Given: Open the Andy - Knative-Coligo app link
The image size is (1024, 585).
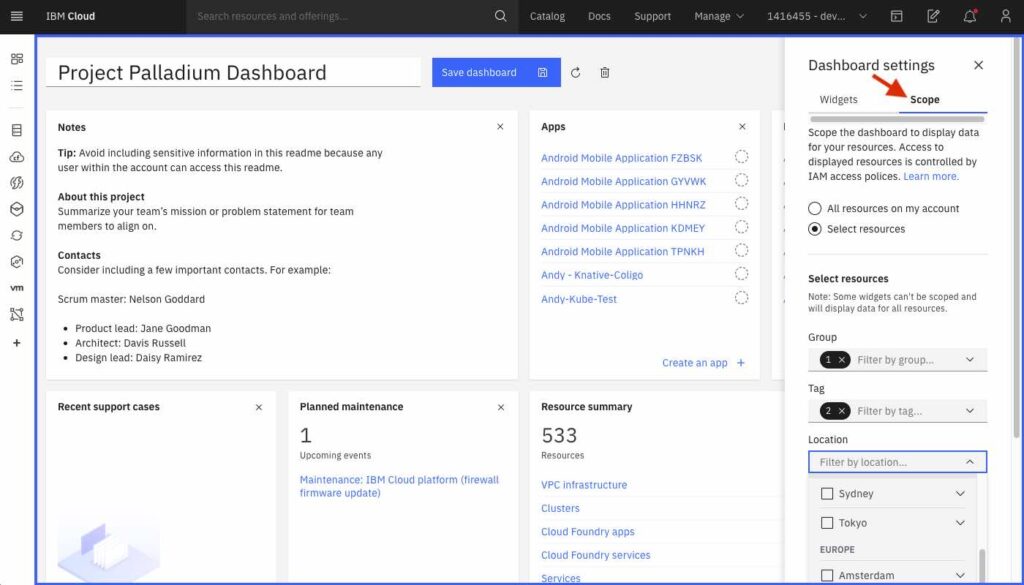Looking at the screenshot, I should 592,275.
